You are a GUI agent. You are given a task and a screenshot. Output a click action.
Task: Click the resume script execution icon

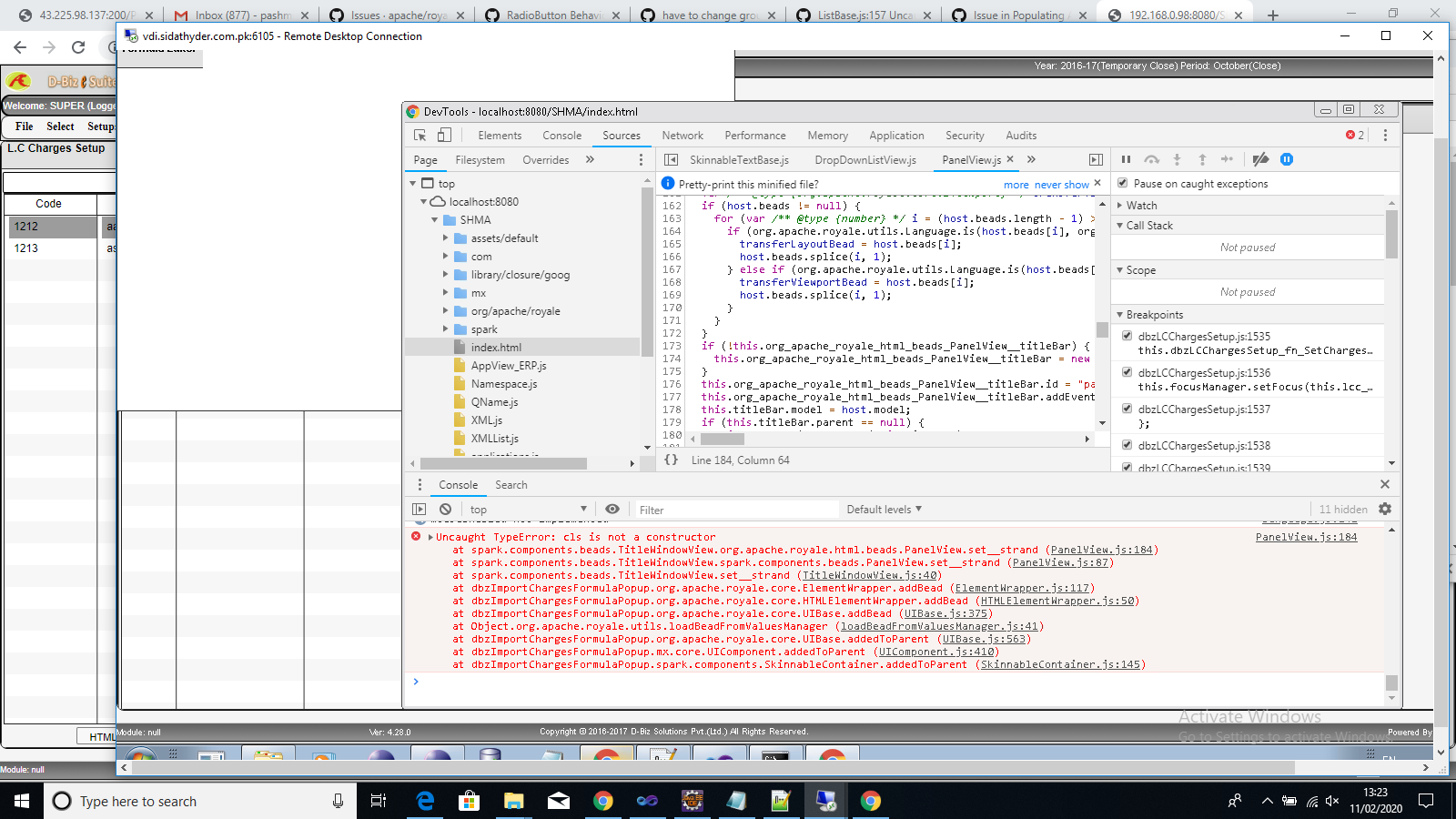tap(1127, 159)
